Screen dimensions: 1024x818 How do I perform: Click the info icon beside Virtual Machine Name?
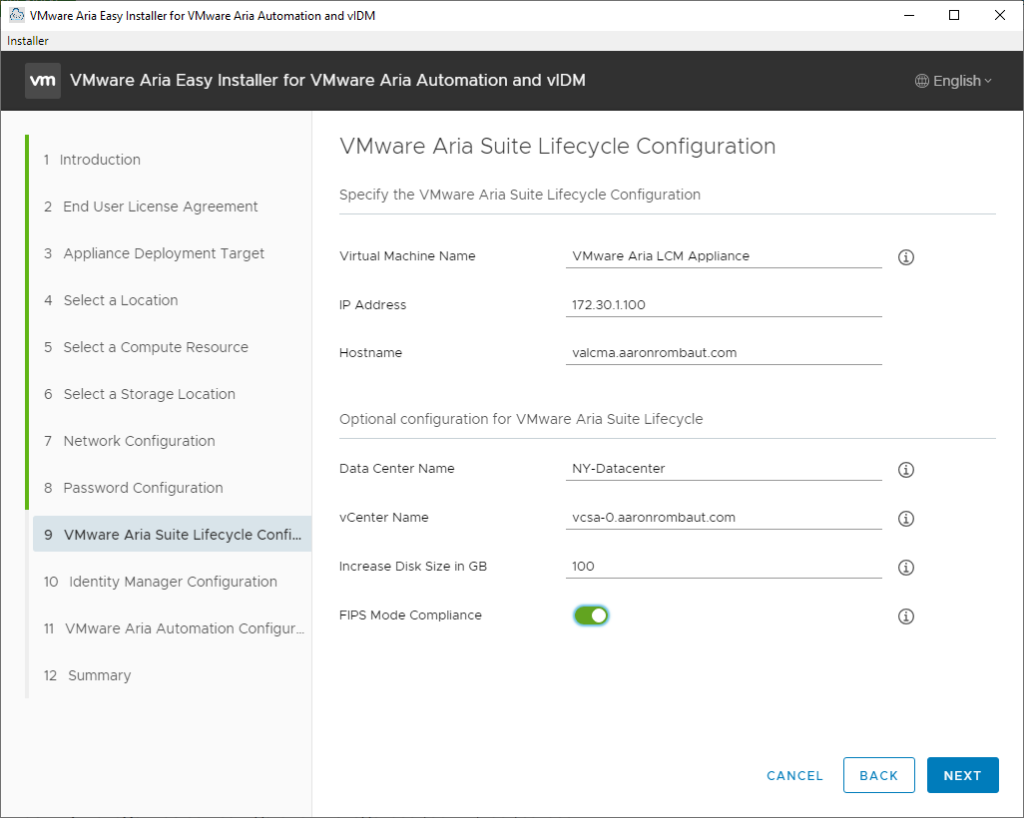(906, 257)
